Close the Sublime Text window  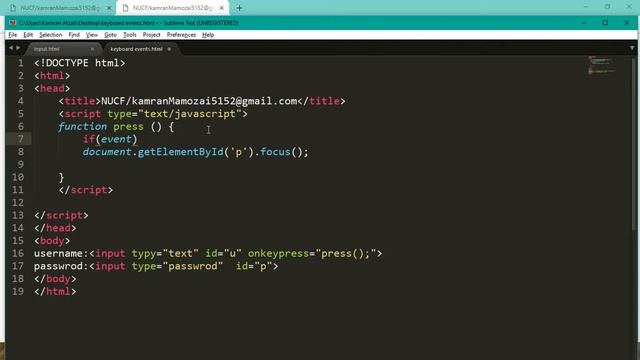point(627,23)
